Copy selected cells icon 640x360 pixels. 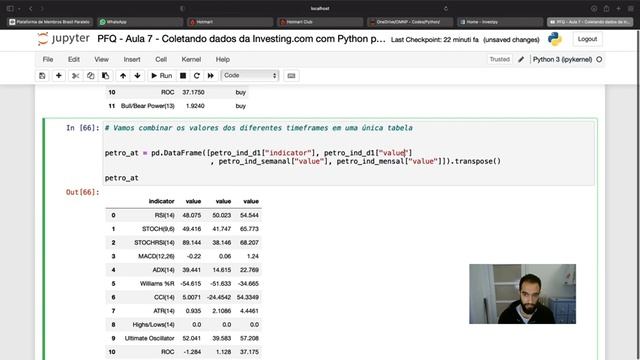(91, 76)
